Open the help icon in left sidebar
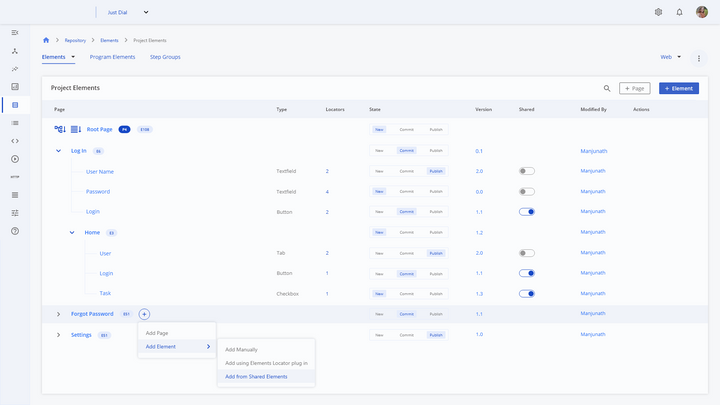This screenshot has height=405, width=720. [x=15, y=231]
